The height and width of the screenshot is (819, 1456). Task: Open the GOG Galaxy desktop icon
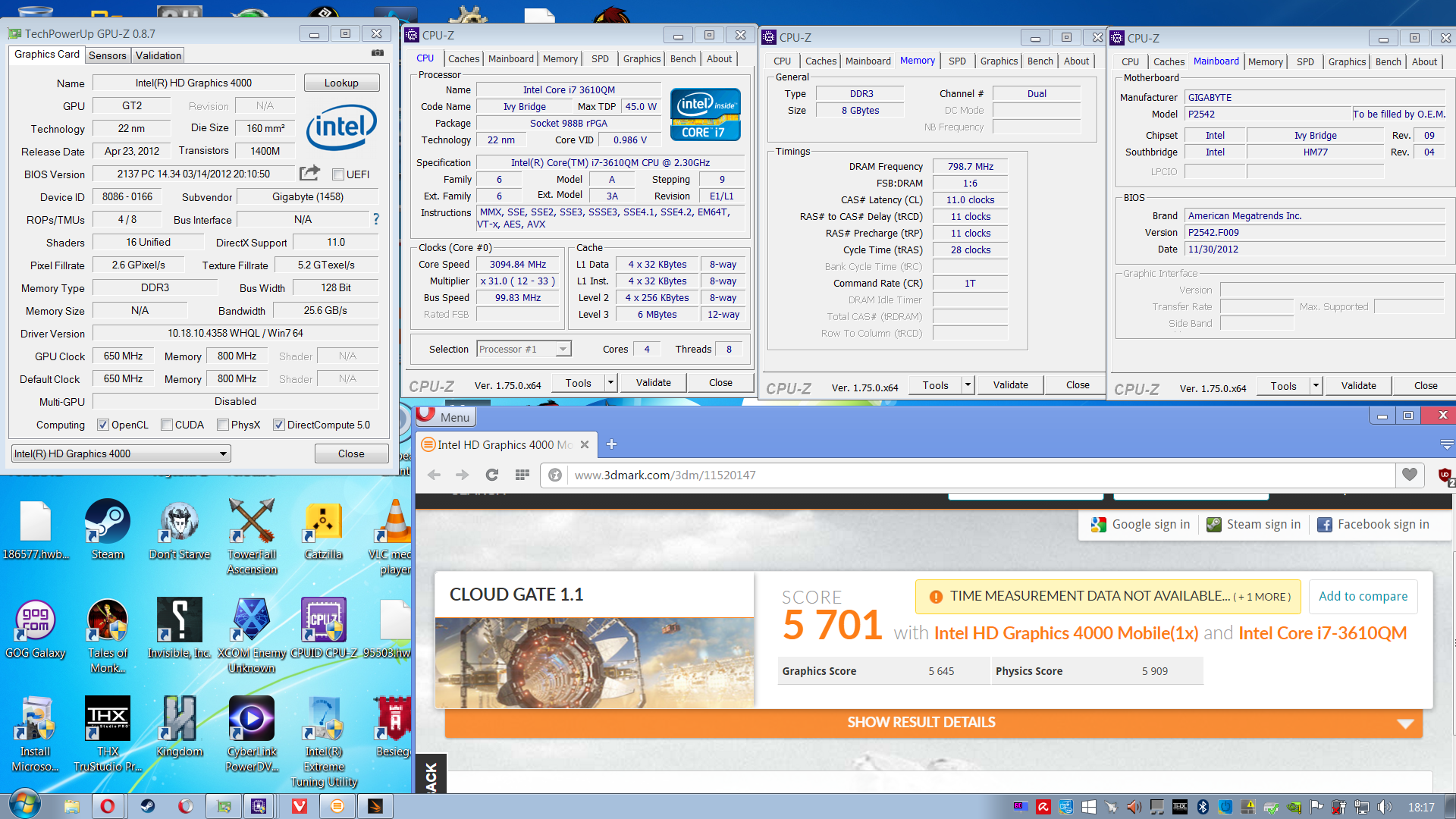point(36,628)
